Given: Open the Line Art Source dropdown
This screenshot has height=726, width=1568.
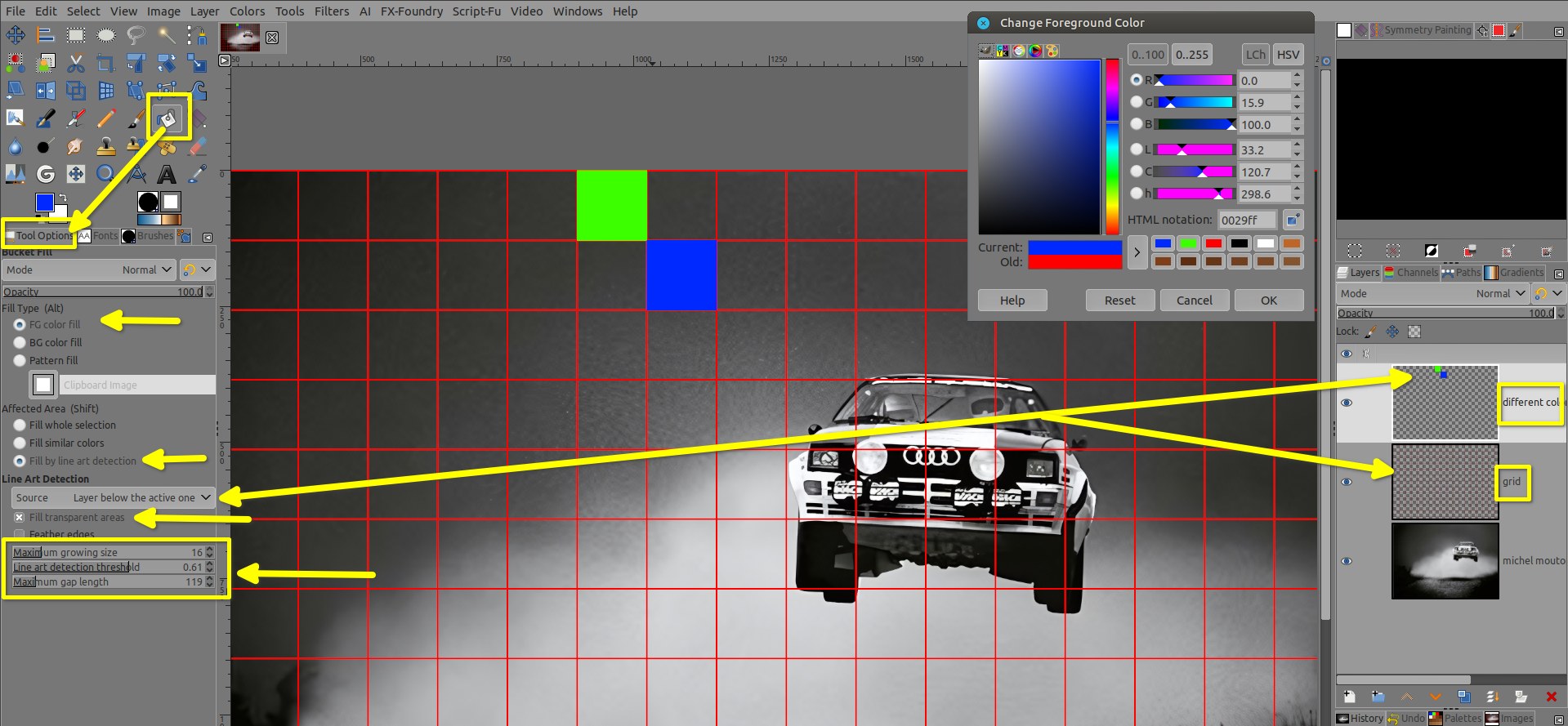Looking at the screenshot, I should (x=113, y=497).
